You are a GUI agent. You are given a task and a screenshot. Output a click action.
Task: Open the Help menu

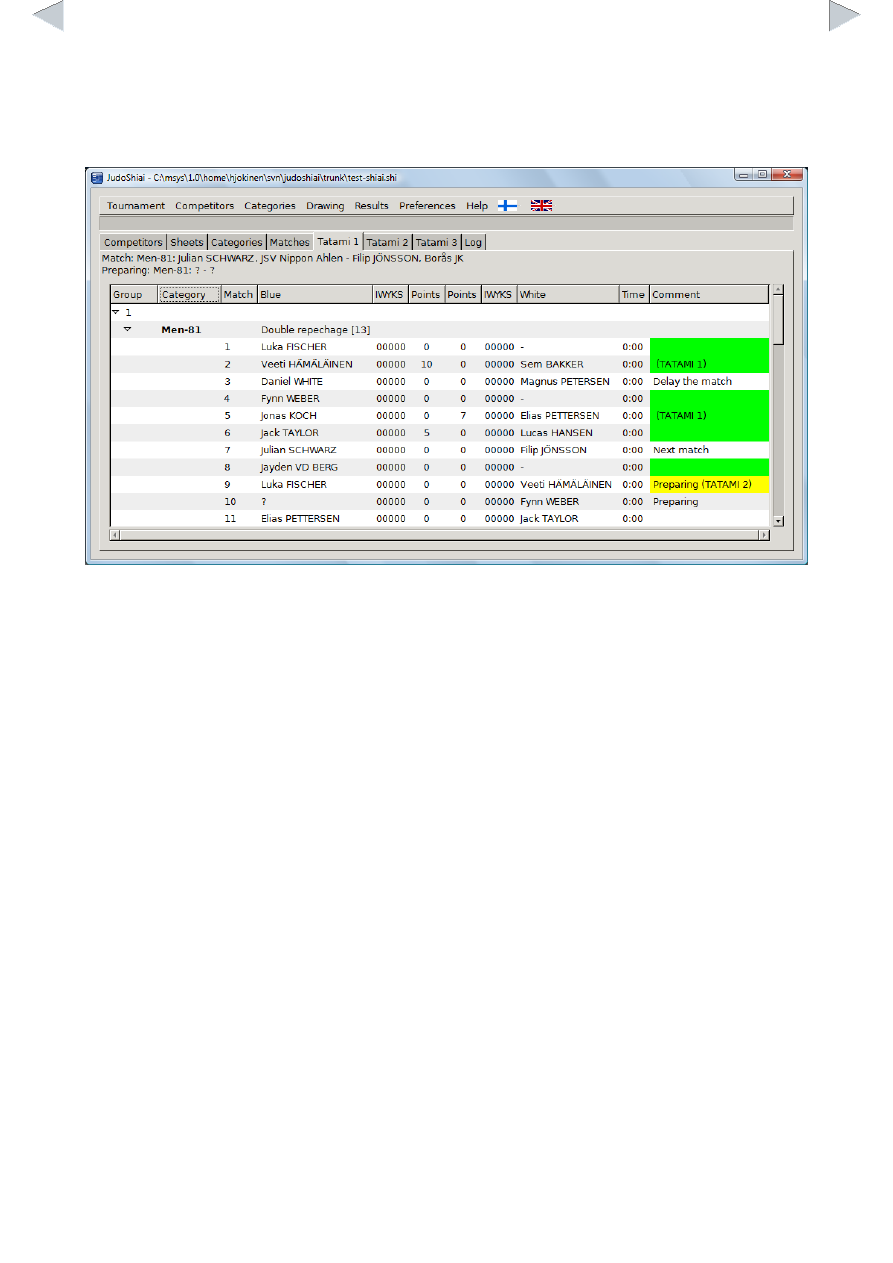point(477,206)
